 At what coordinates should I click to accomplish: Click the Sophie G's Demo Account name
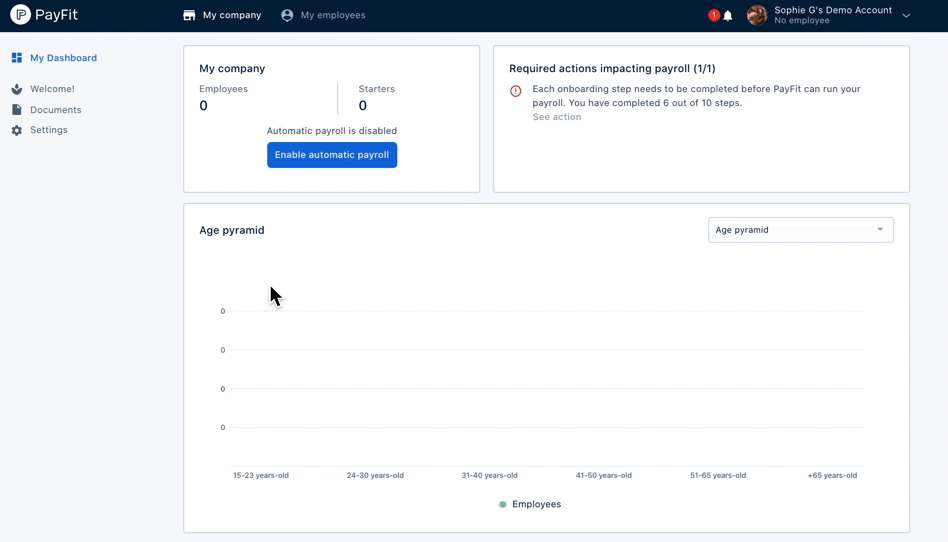coord(833,10)
